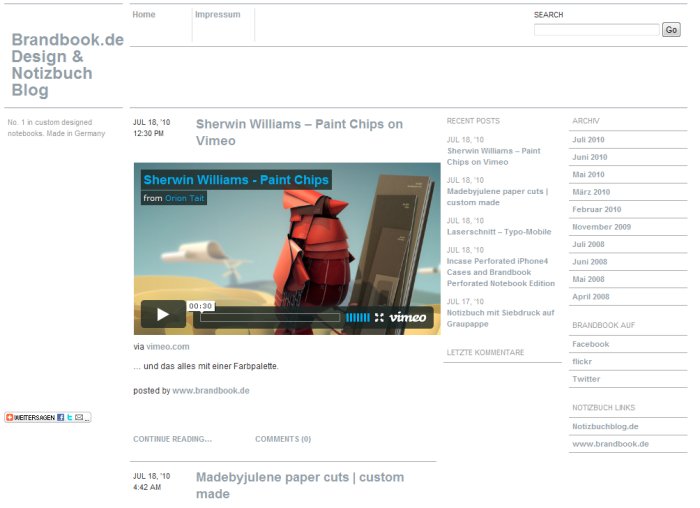The height and width of the screenshot is (508, 700).
Task: Open Comments (0) link
Action: click(x=282, y=439)
